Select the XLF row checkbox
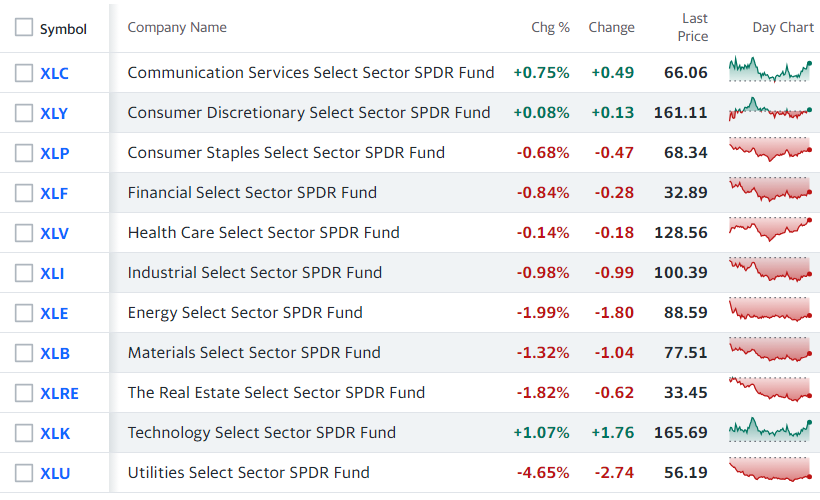This screenshot has width=820, height=500. point(24,193)
